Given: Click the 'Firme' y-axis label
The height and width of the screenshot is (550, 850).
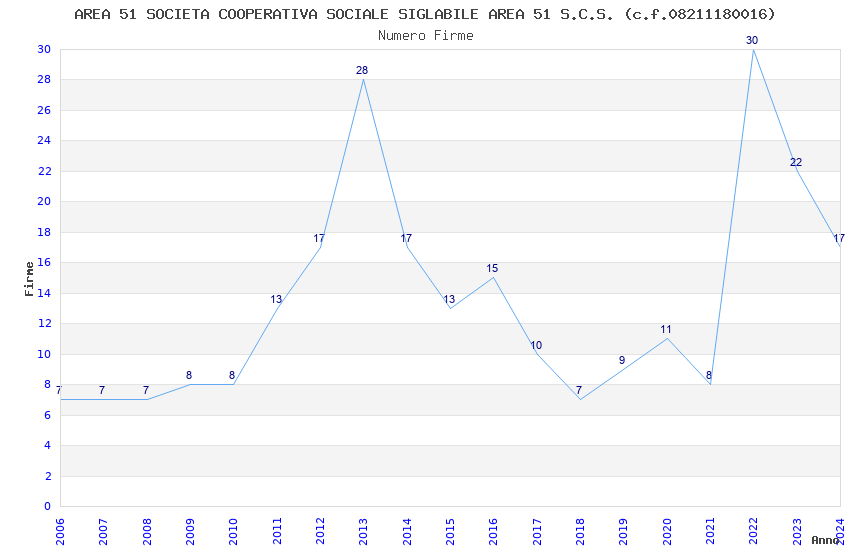Looking at the screenshot, I should tap(29, 279).
